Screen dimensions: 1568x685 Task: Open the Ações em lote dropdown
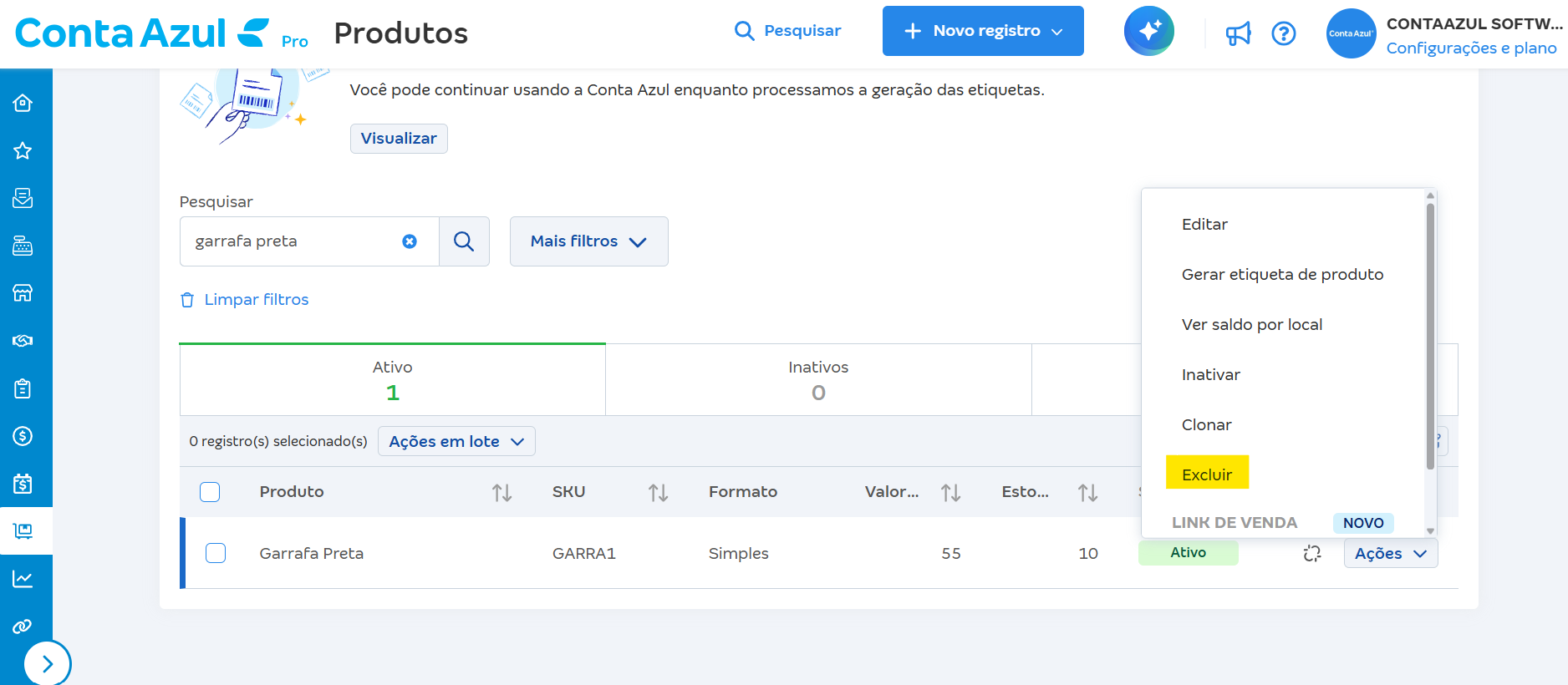(456, 441)
